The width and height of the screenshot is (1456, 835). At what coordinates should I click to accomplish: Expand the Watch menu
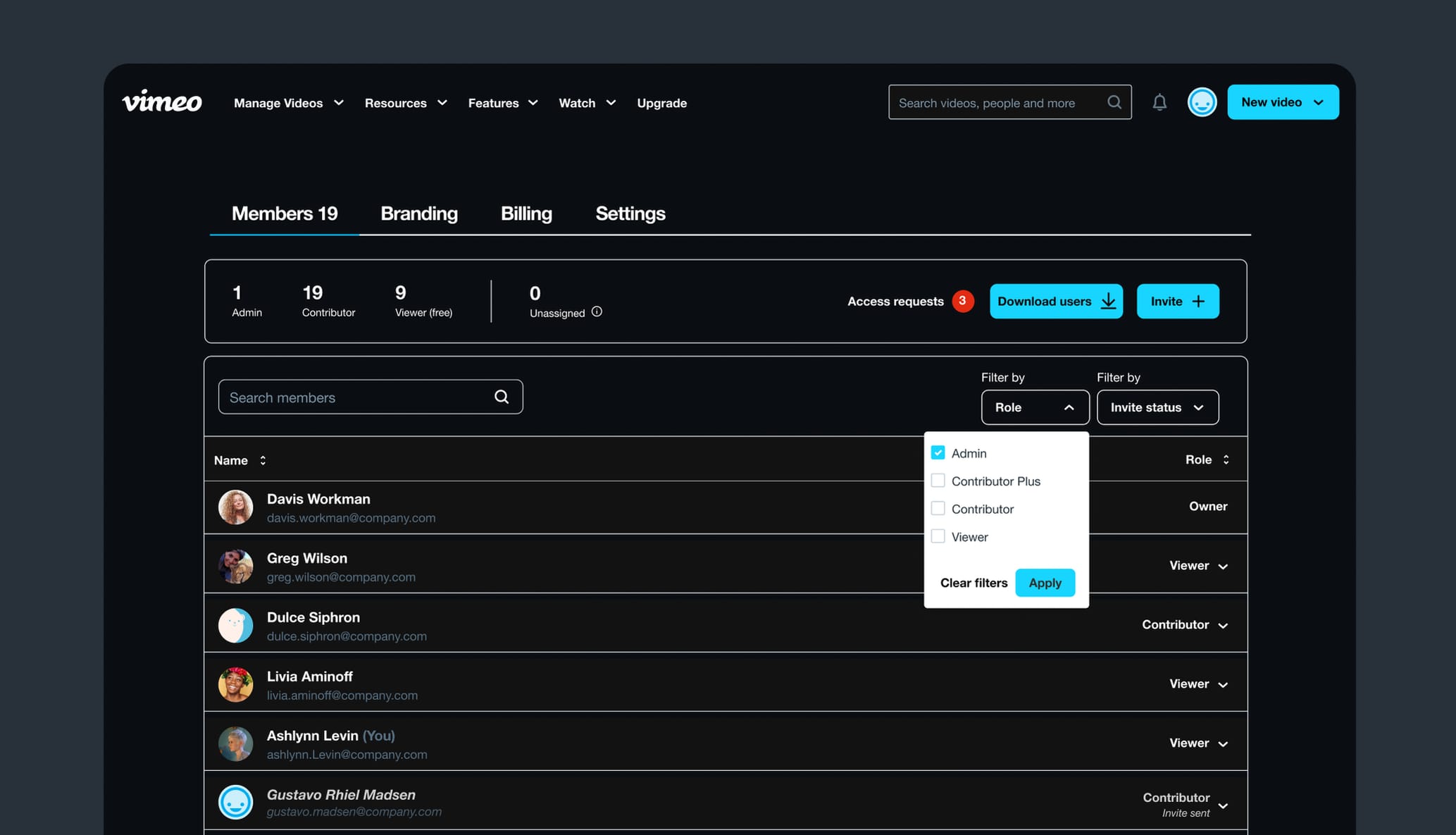(x=587, y=103)
